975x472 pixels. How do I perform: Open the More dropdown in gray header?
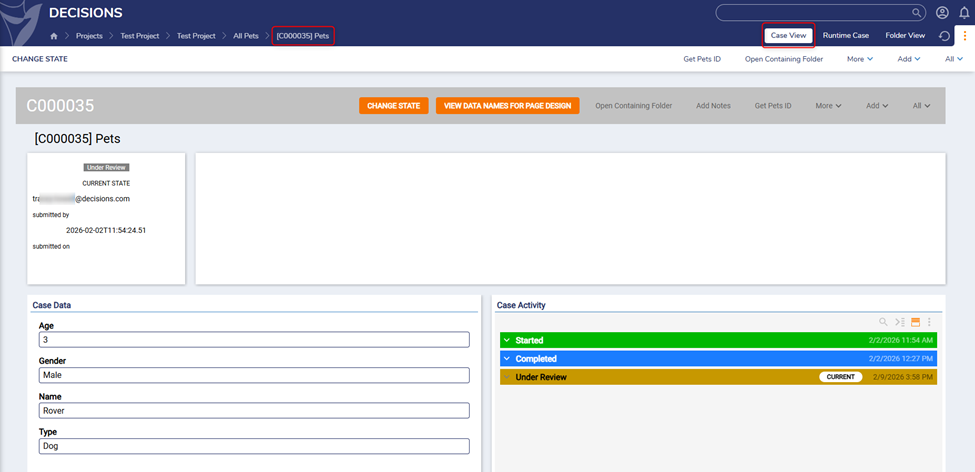[x=827, y=106]
